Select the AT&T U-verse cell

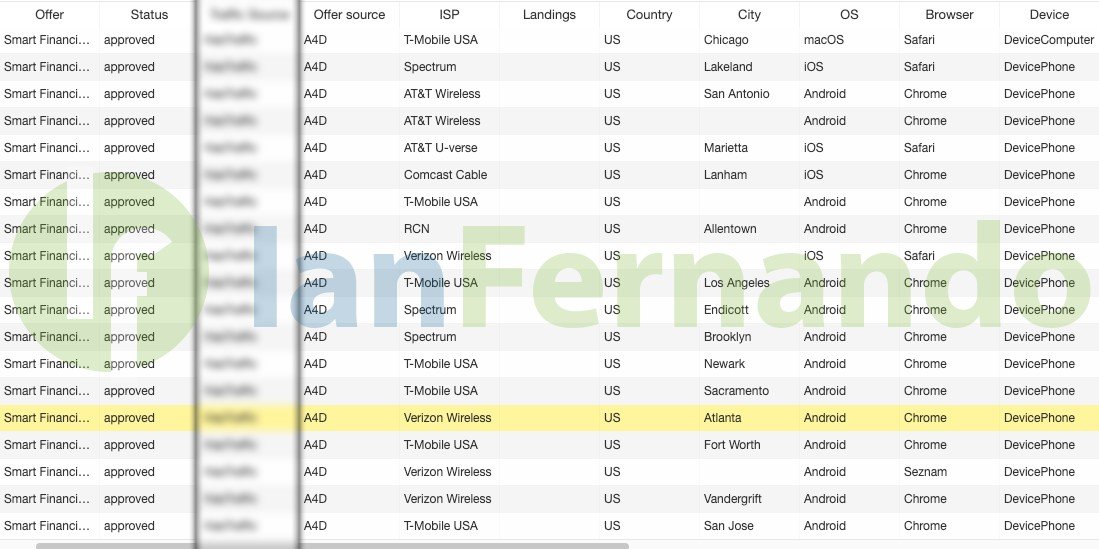pyautogui.click(x=440, y=148)
